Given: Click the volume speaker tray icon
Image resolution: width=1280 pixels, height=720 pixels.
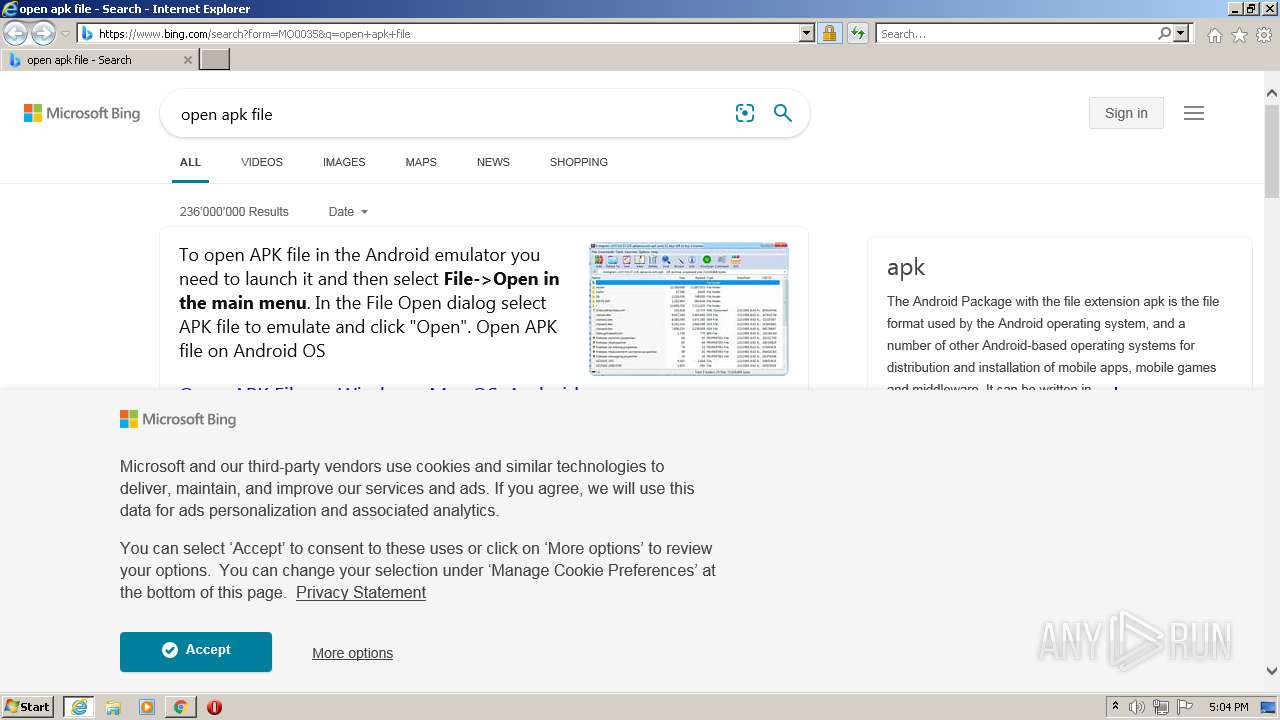Looking at the screenshot, I should [1137, 707].
